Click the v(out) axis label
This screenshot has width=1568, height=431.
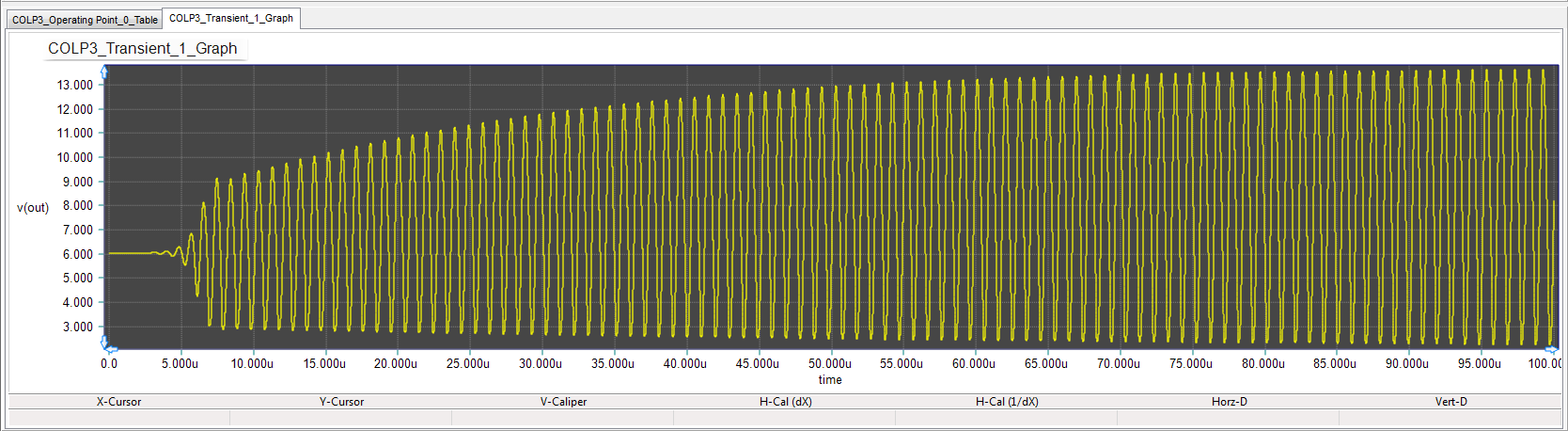click(x=33, y=208)
